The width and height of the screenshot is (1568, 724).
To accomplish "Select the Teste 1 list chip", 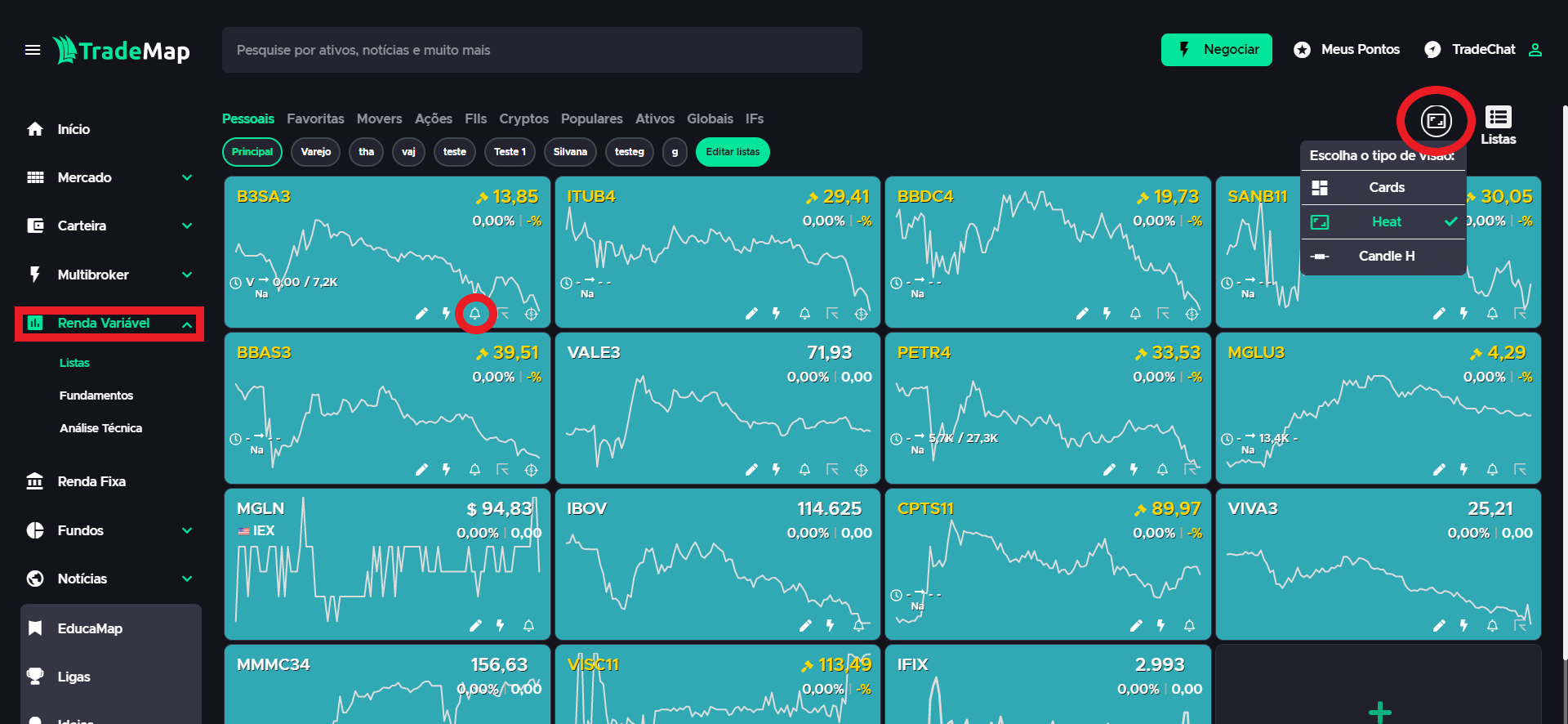I will click(x=510, y=152).
